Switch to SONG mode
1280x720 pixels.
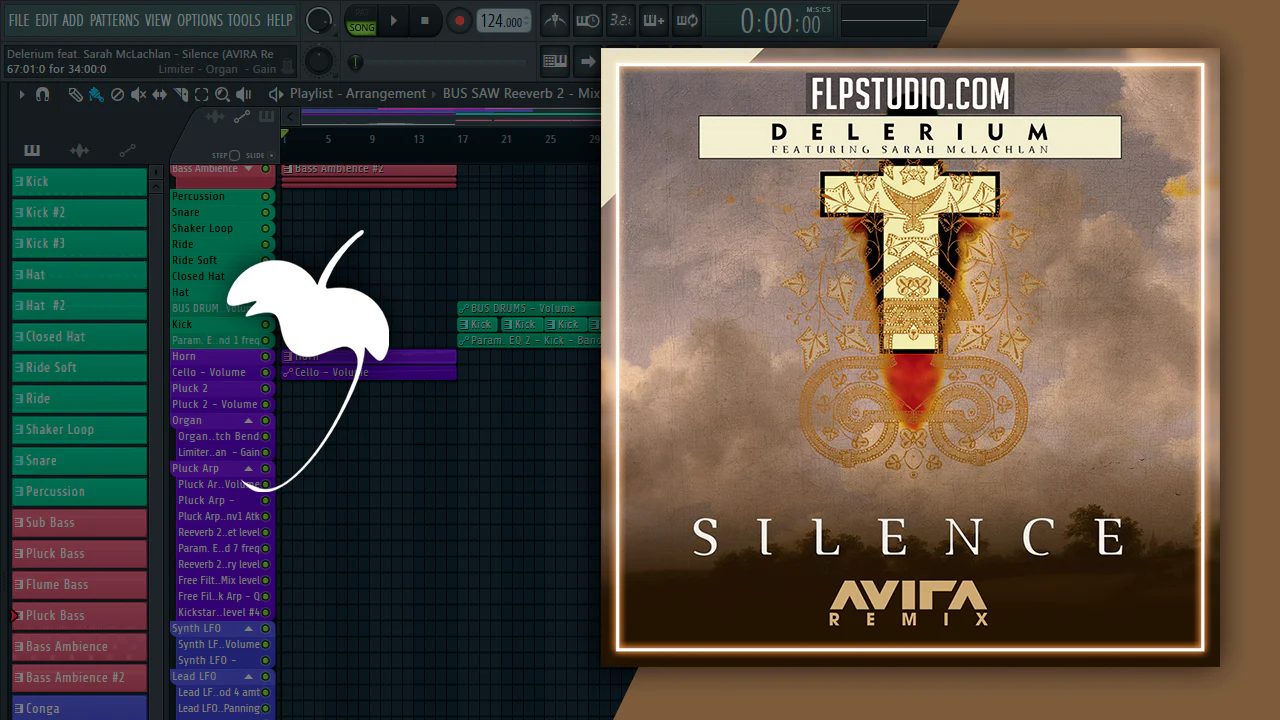[x=361, y=27]
